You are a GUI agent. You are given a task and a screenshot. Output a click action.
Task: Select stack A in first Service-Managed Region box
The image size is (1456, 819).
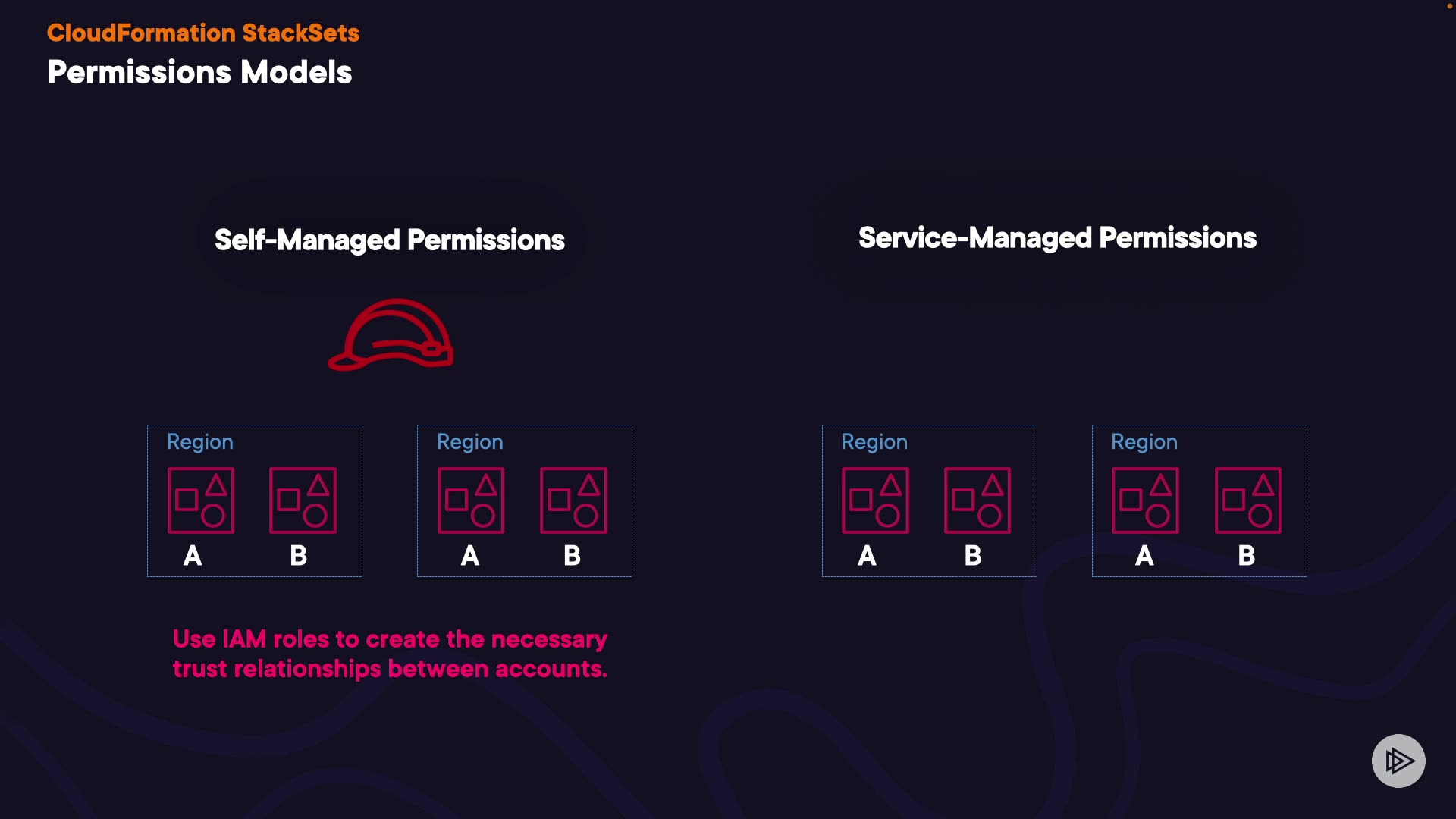(875, 500)
